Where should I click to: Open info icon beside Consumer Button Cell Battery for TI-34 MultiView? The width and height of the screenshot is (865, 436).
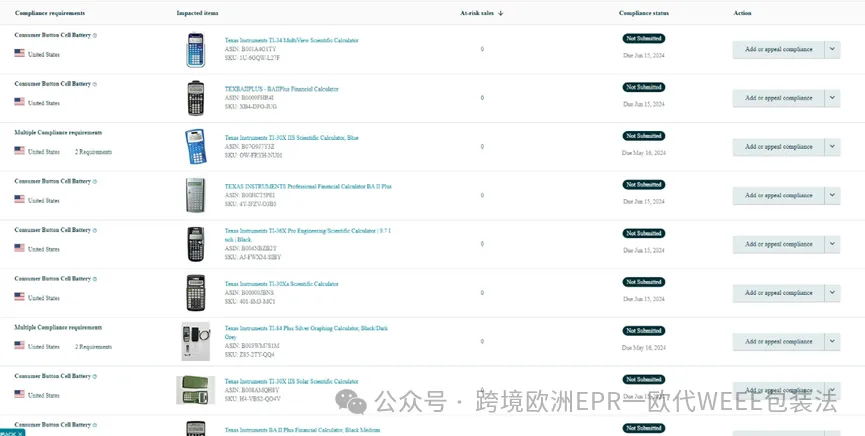(x=95, y=35)
